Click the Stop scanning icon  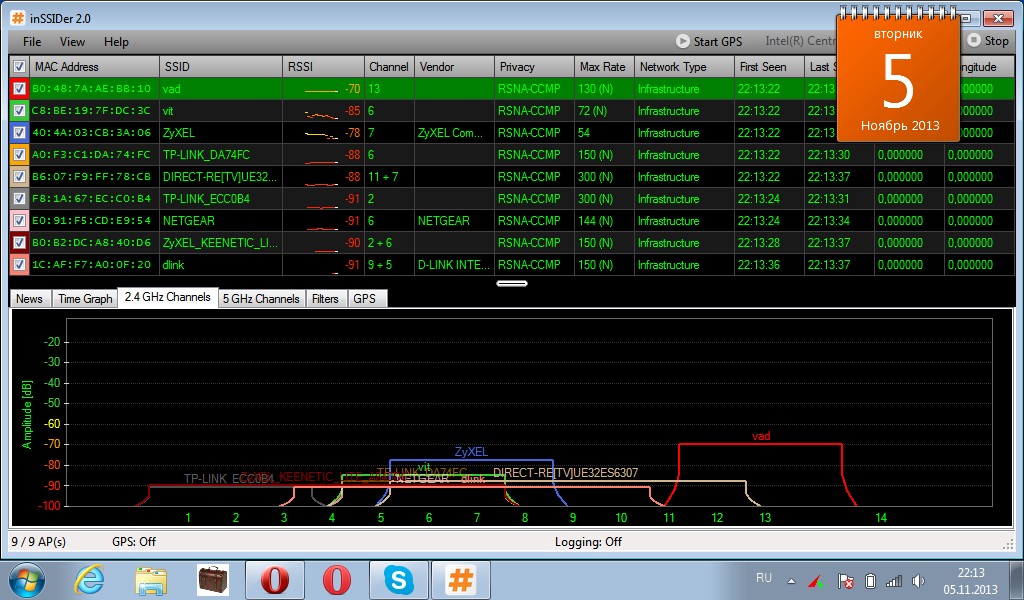(x=974, y=40)
